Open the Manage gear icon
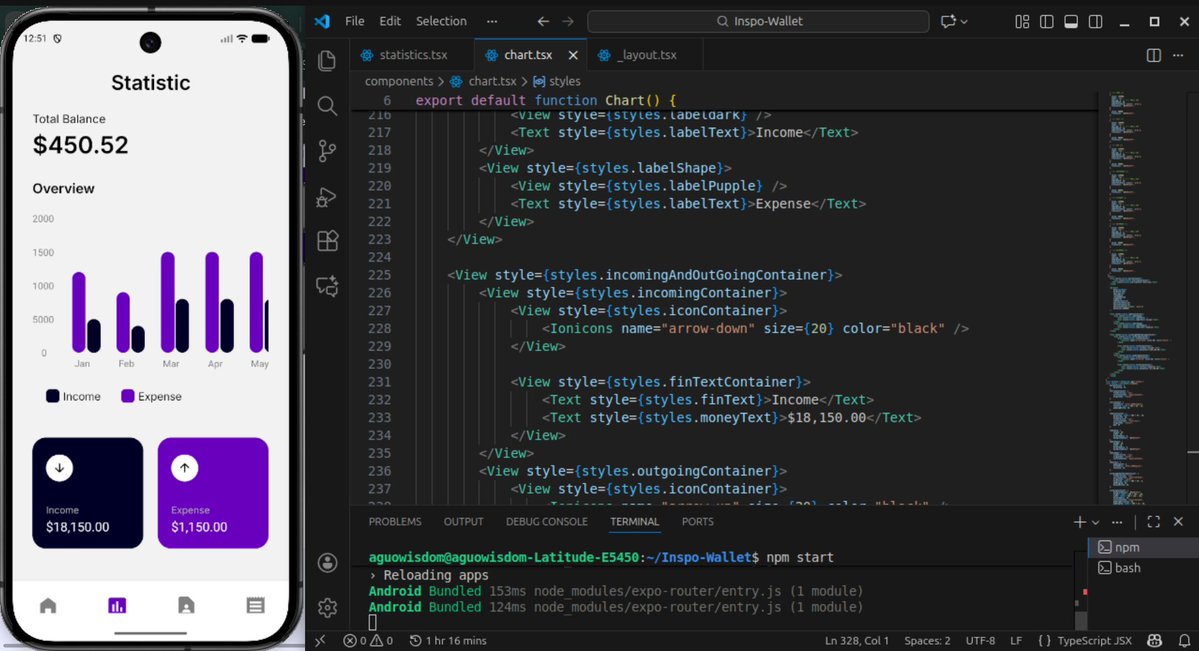 click(327, 607)
